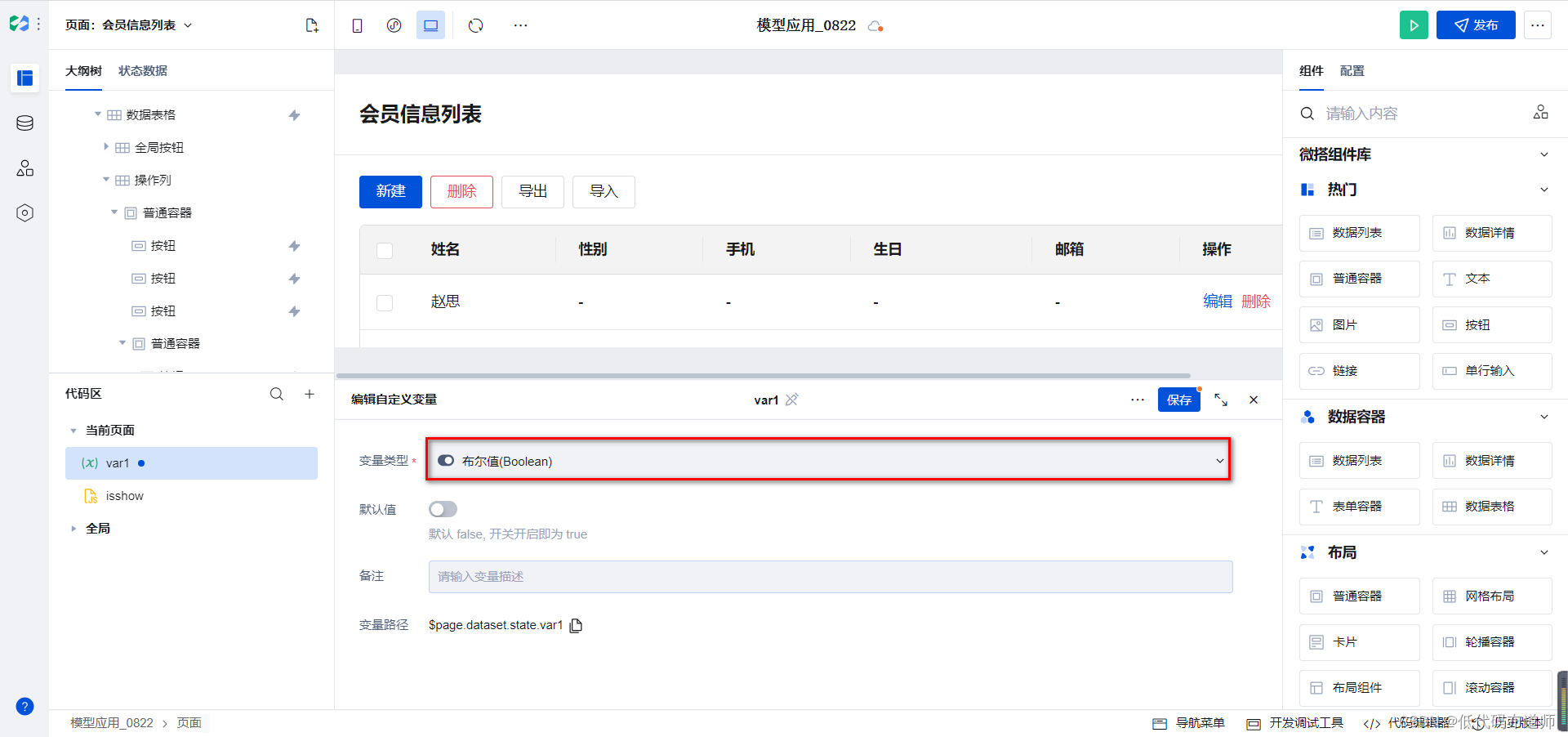Collapse the 操作列 tree node
Image resolution: width=1568 pixels, height=737 pixels.
coord(106,180)
